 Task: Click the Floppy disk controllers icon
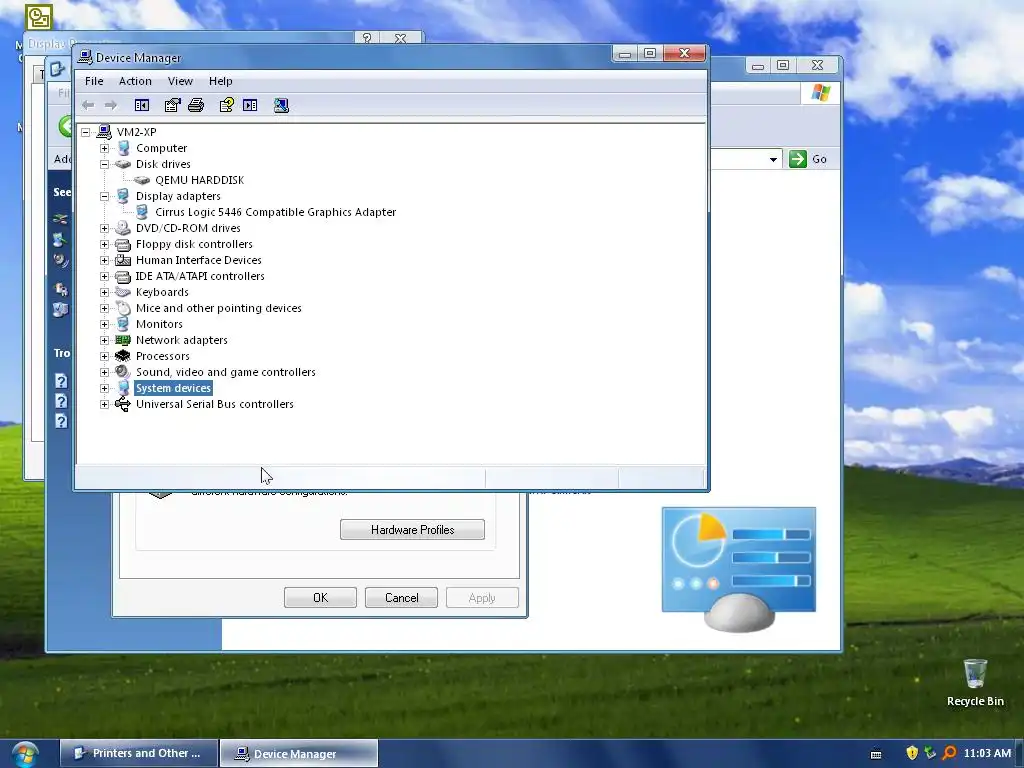pos(122,244)
